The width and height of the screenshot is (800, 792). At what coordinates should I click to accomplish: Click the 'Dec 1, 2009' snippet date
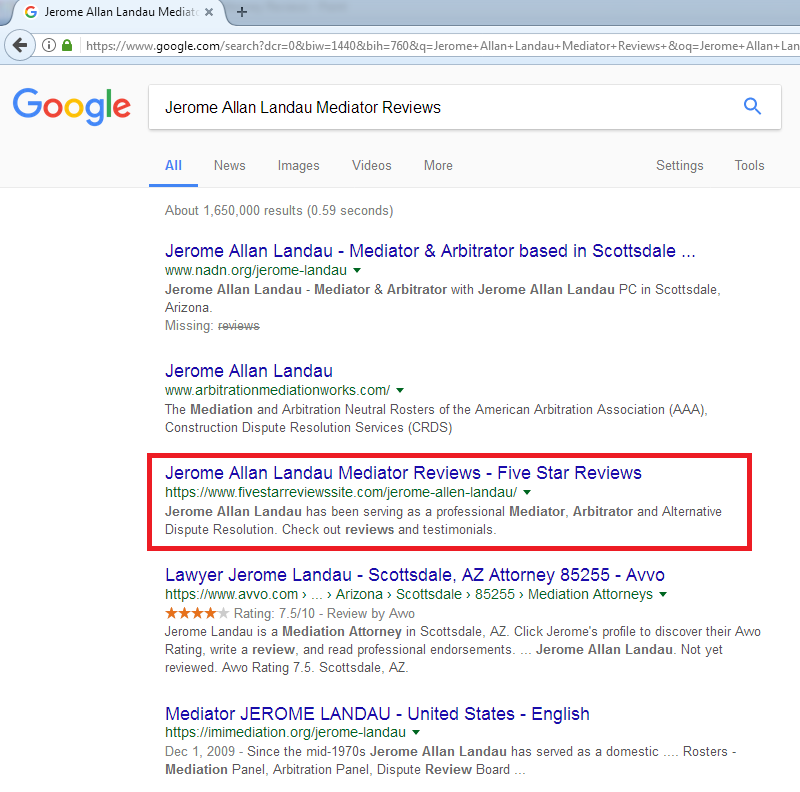[199, 752]
